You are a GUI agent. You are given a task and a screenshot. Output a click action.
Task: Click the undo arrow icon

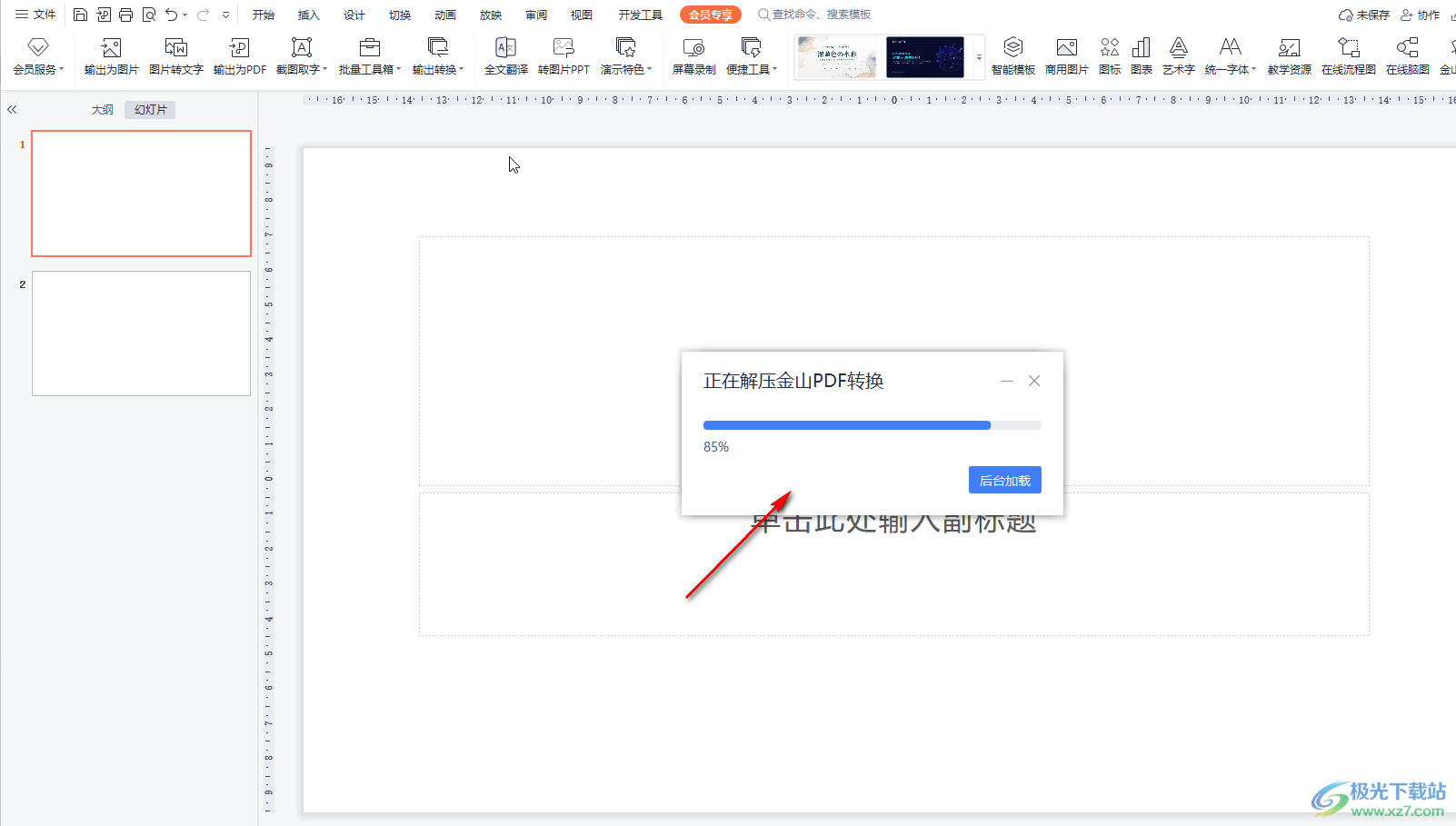[172, 15]
